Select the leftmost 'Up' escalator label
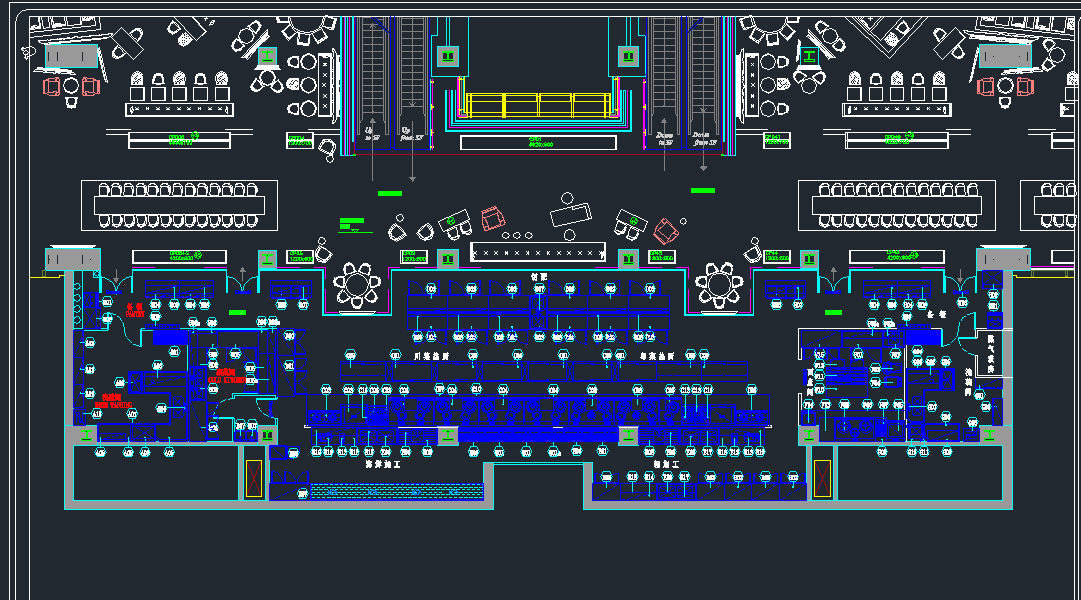 pos(372,133)
